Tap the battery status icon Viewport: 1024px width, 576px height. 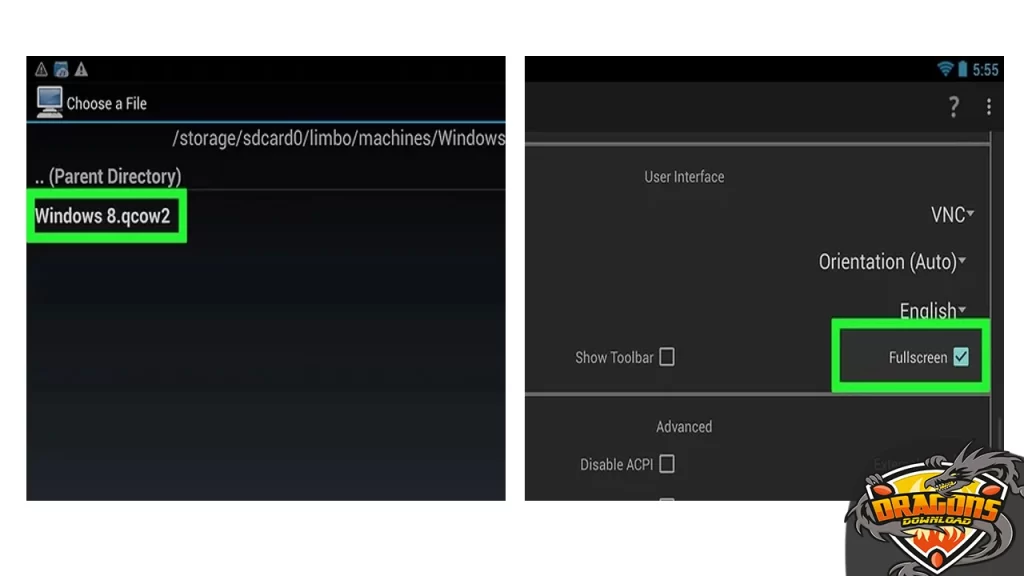tap(963, 69)
